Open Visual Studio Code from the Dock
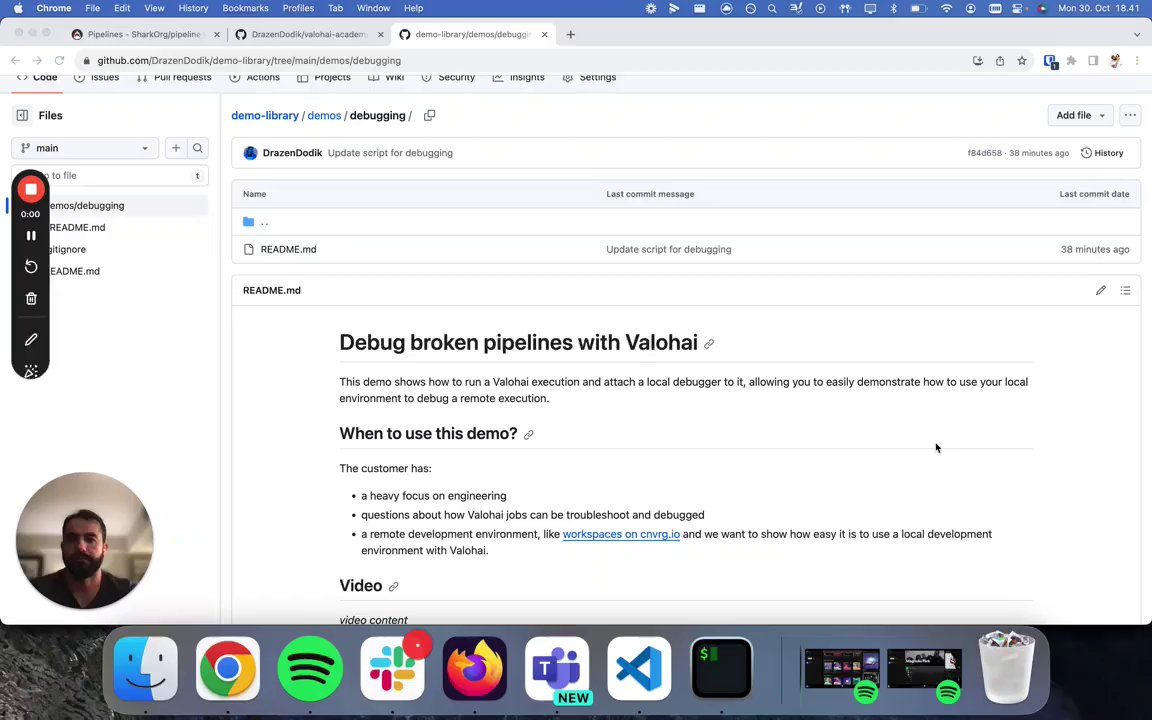 639,669
